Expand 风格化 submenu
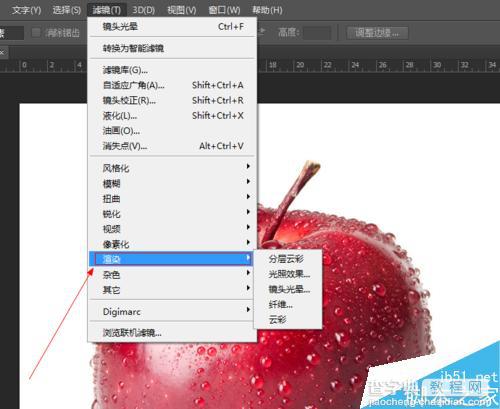500x409 pixels. click(173, 168)
